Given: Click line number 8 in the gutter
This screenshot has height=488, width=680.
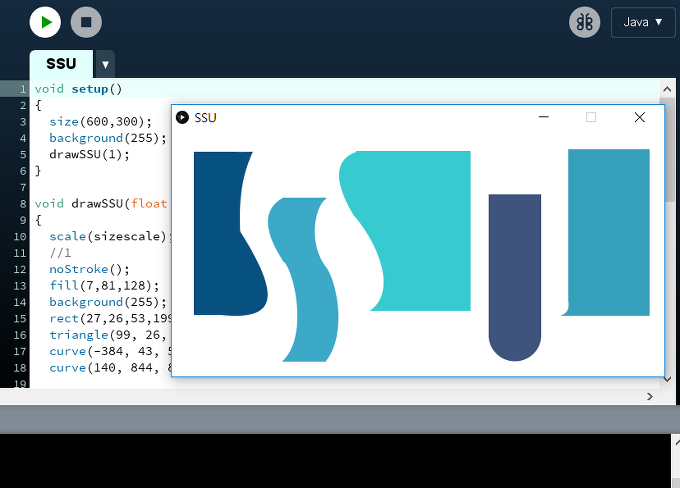Looking at the screenshot, I should pos(23,204).
